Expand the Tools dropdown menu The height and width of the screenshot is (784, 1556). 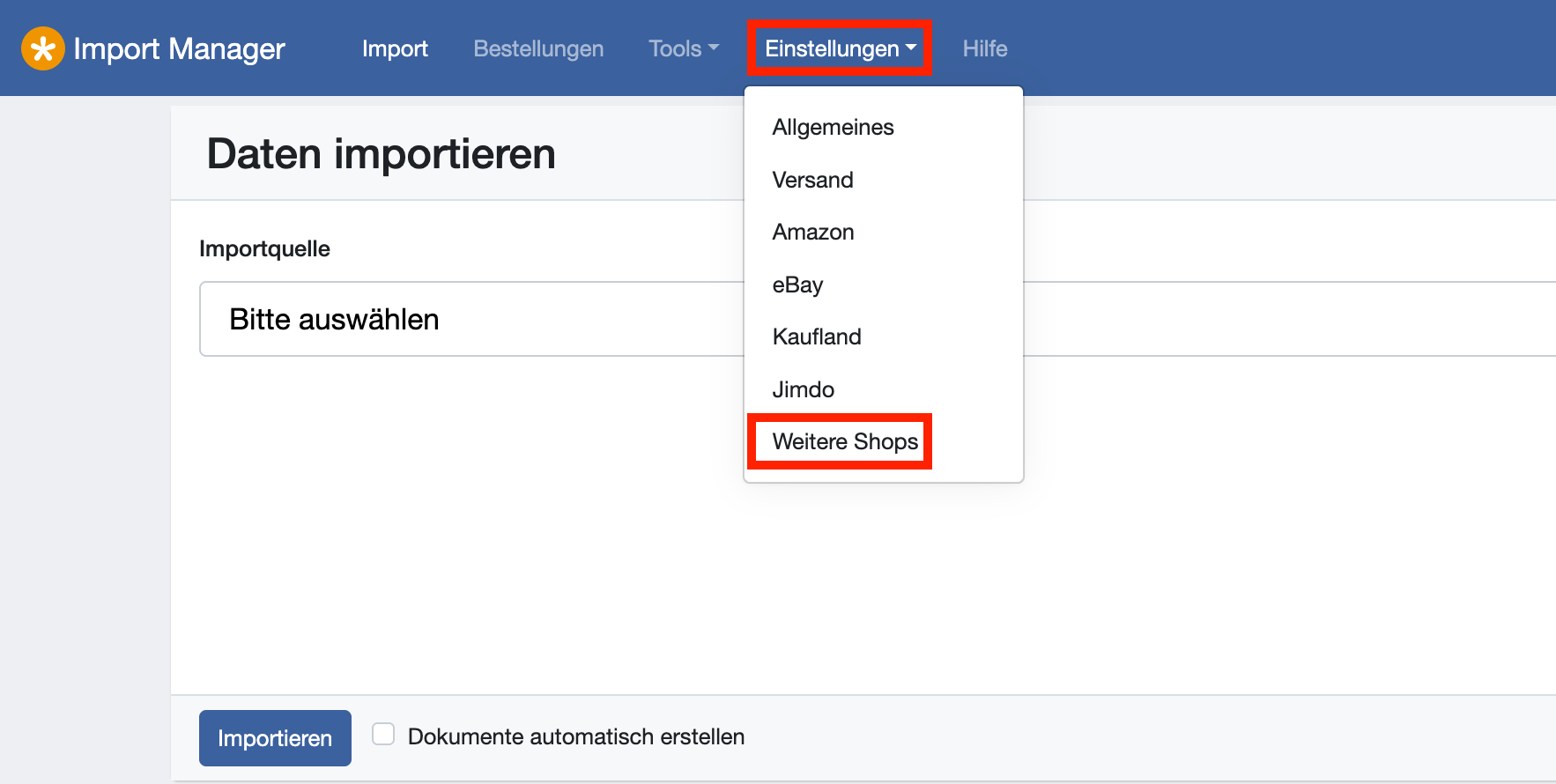684,48
